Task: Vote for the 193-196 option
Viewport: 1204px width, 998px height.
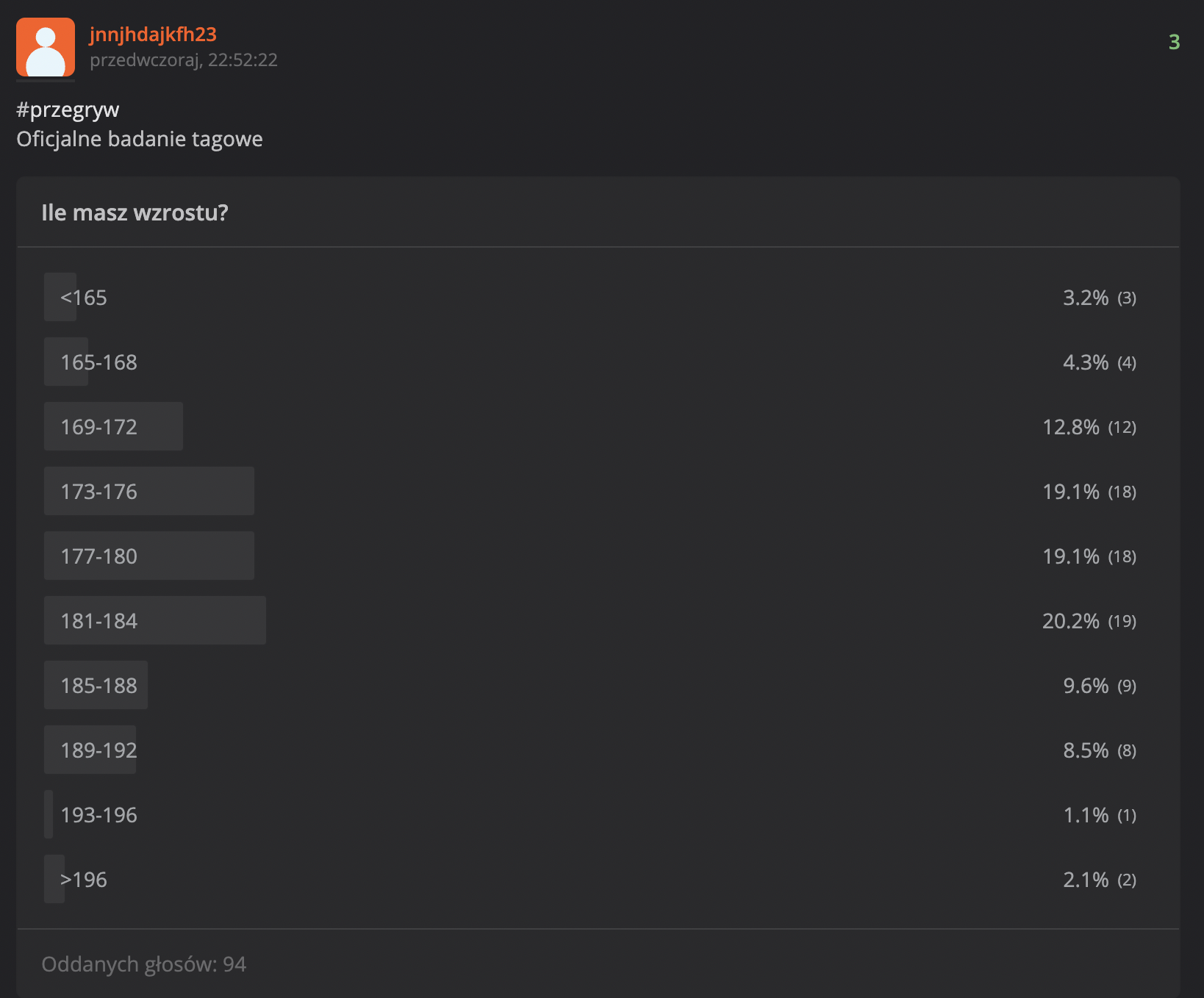Action: click(98, 815)
